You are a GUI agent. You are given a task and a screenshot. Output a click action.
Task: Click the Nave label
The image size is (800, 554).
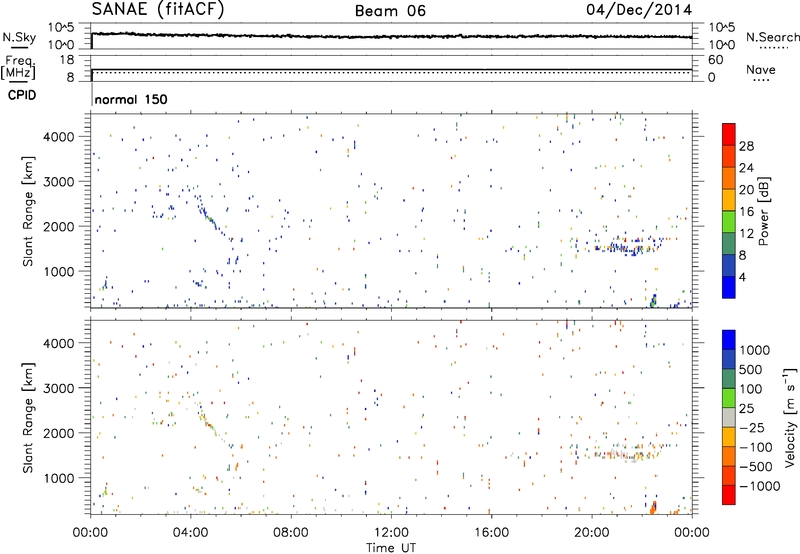[761, 69]
